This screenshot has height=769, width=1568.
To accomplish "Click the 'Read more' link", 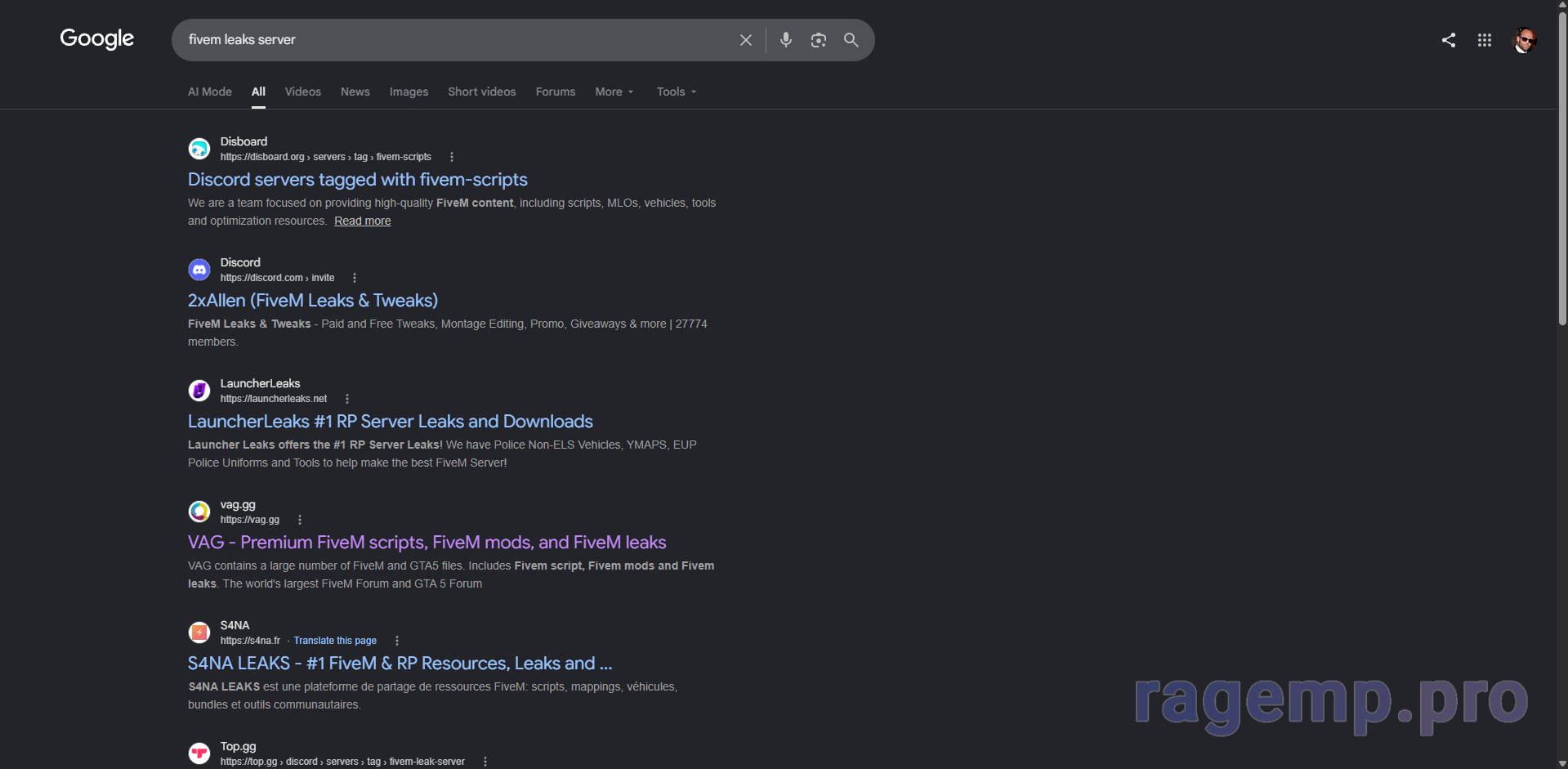I will 363,221.
